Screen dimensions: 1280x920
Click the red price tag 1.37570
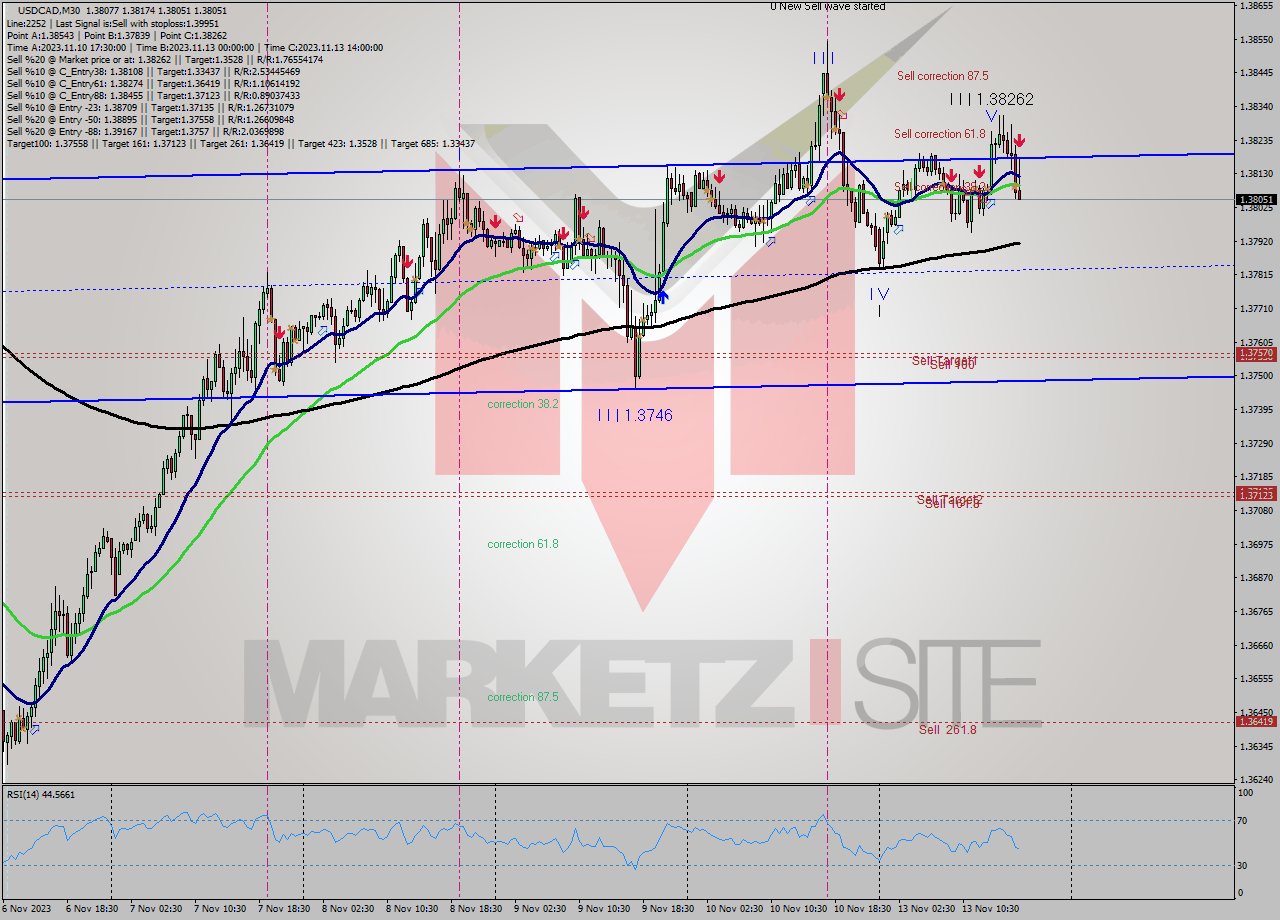click(1256, 354)
